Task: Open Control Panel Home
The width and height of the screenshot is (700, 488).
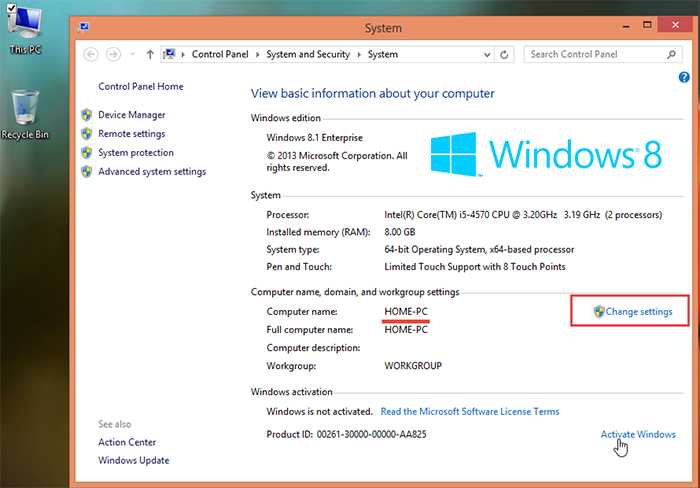Action: [141, 87]
